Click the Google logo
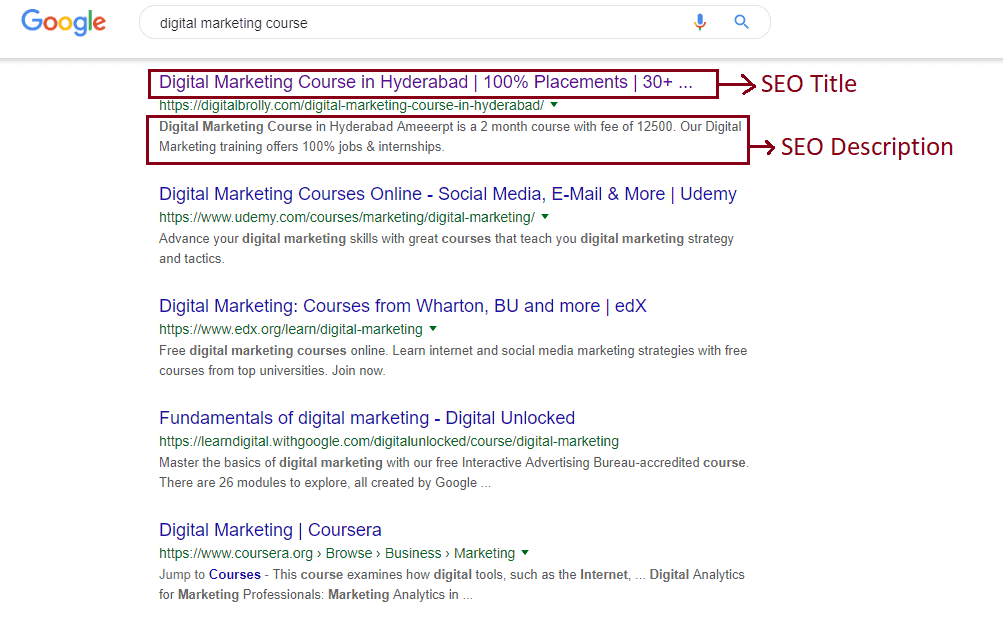Screen dimensions: 1003x617 tap(63, 22)
